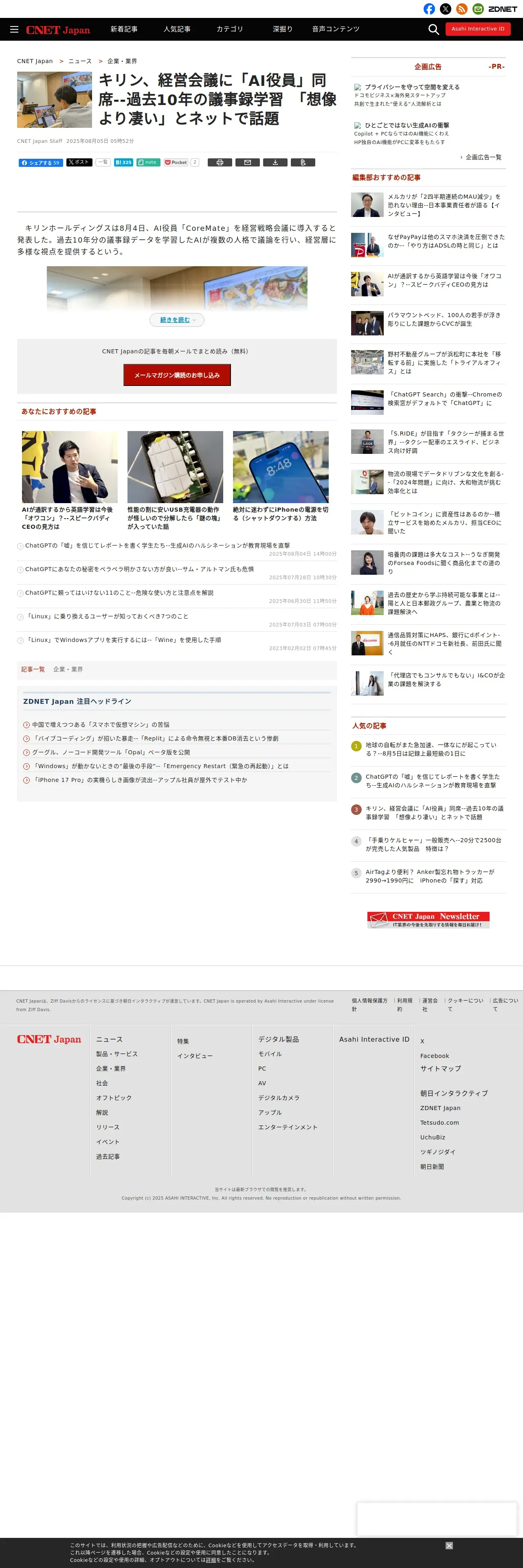Image resolution: width=523 pixels, height=1568 pixels.
Task: Open the X (Twitter) icon in top bar
Action: (446, 9)
